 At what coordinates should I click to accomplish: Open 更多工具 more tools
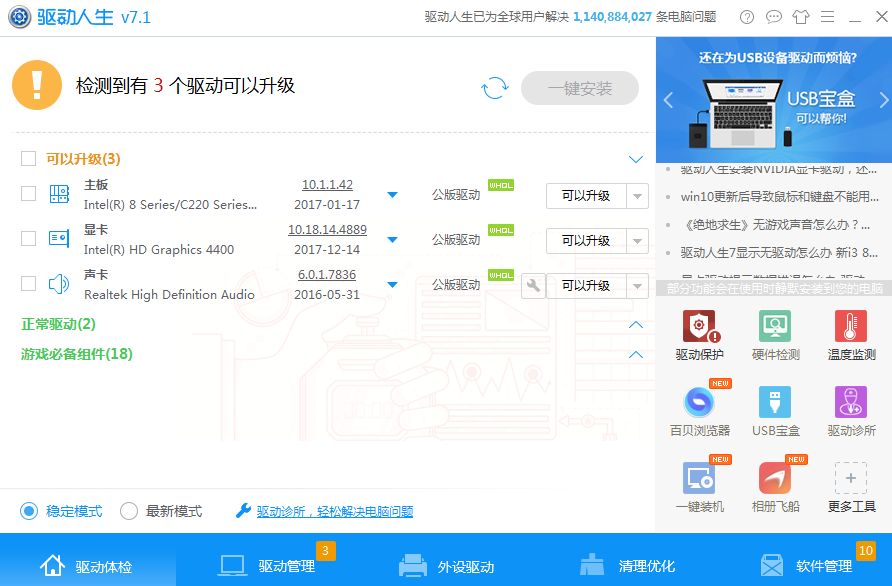tap(851, 487)
